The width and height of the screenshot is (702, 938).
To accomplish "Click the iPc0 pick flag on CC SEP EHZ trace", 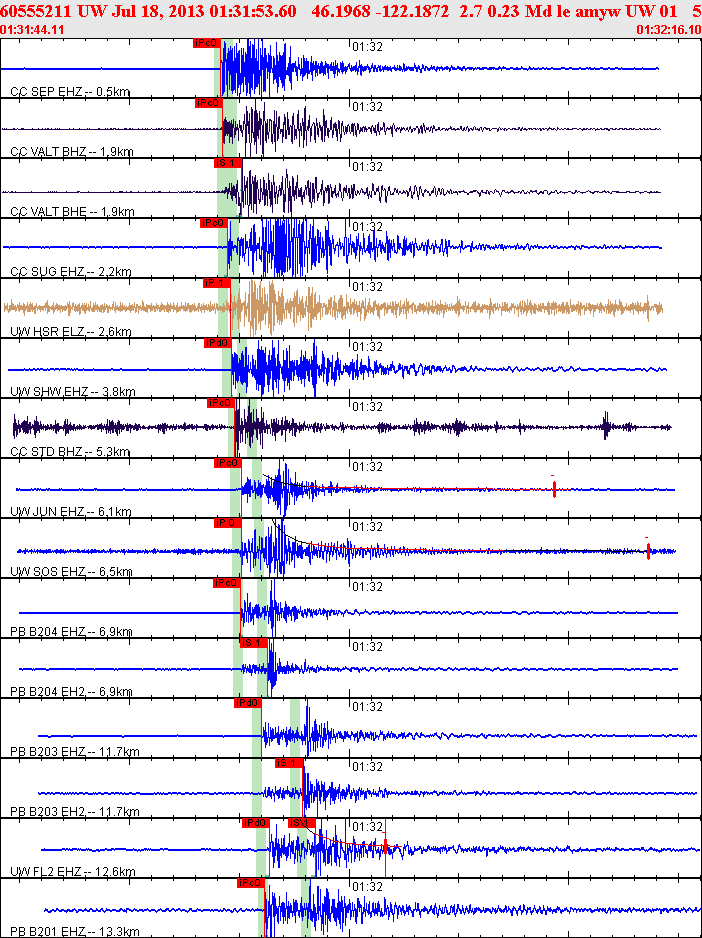I will point(207,43).
